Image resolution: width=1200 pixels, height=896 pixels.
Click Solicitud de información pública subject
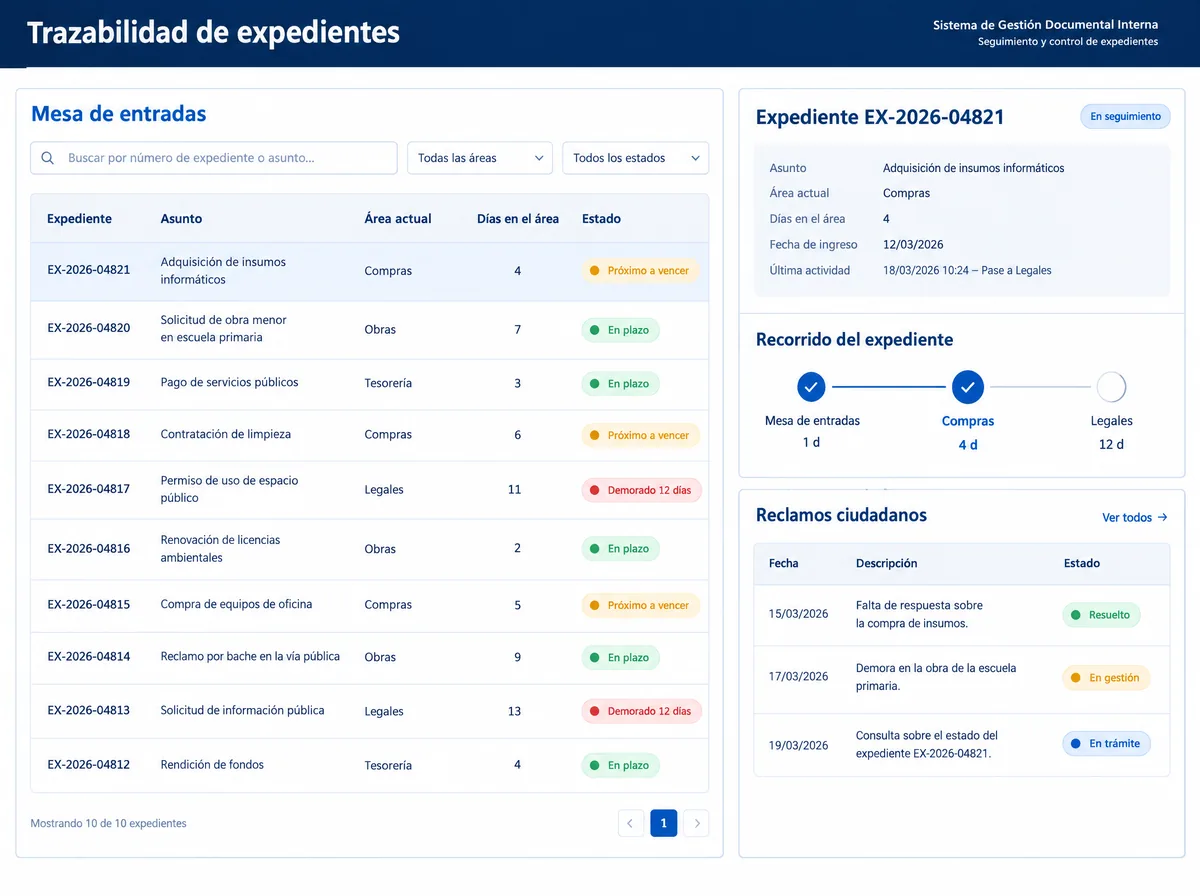point(242,711)
